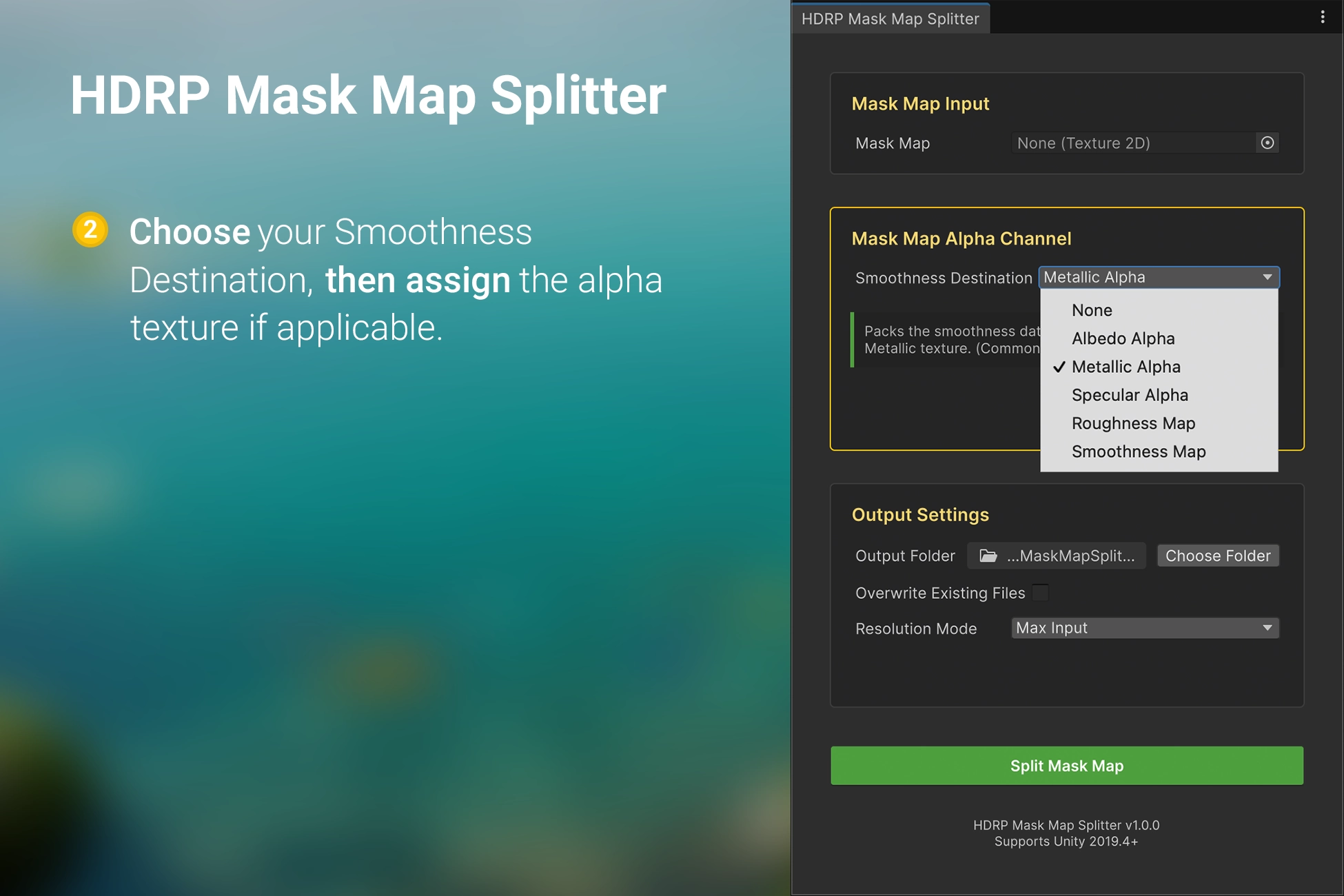Click the Resolution Mode dropdown arrow

pyautogui.click(x=1267, y=628)
